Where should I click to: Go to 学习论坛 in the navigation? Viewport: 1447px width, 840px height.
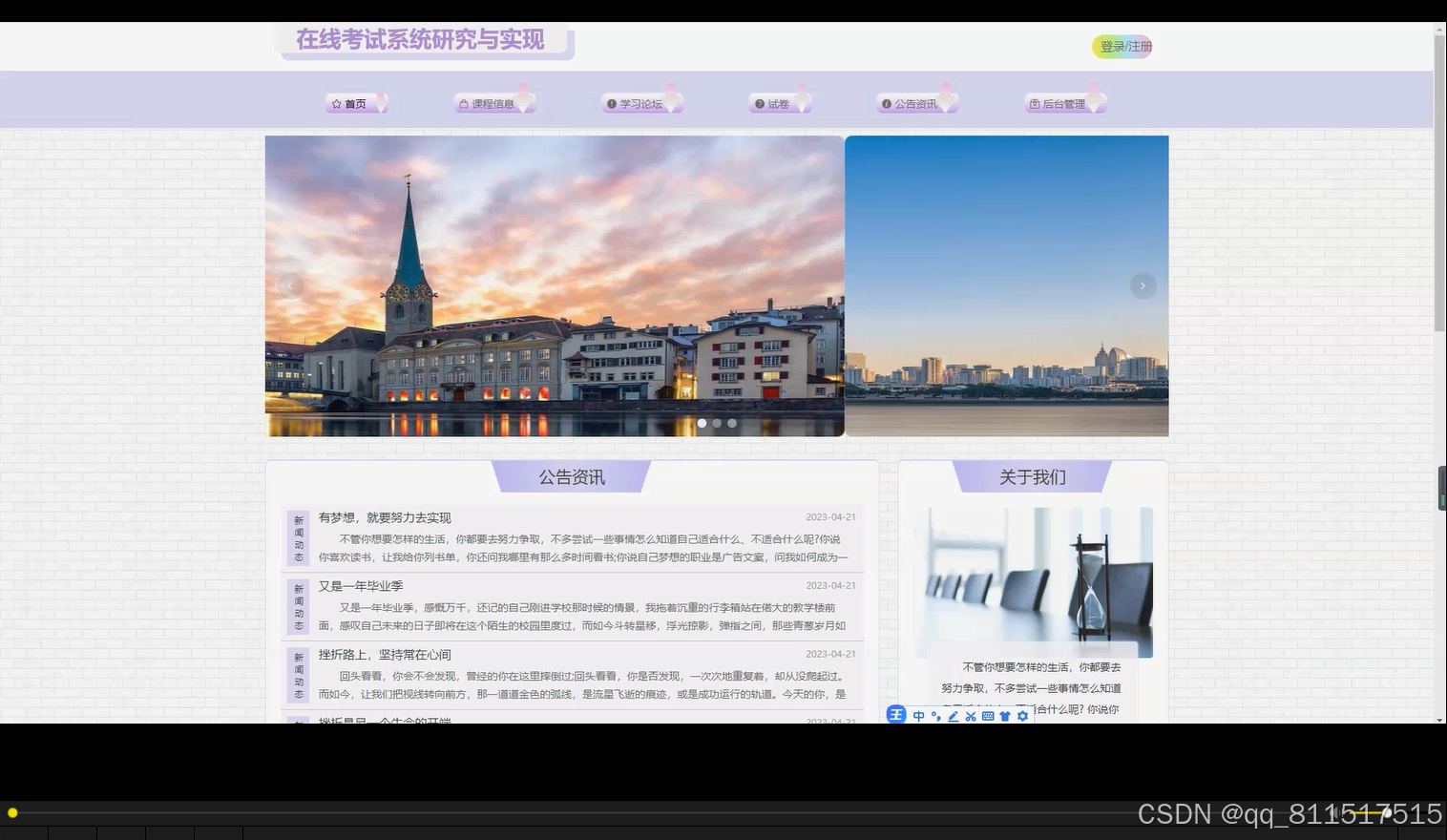point(641,104)
